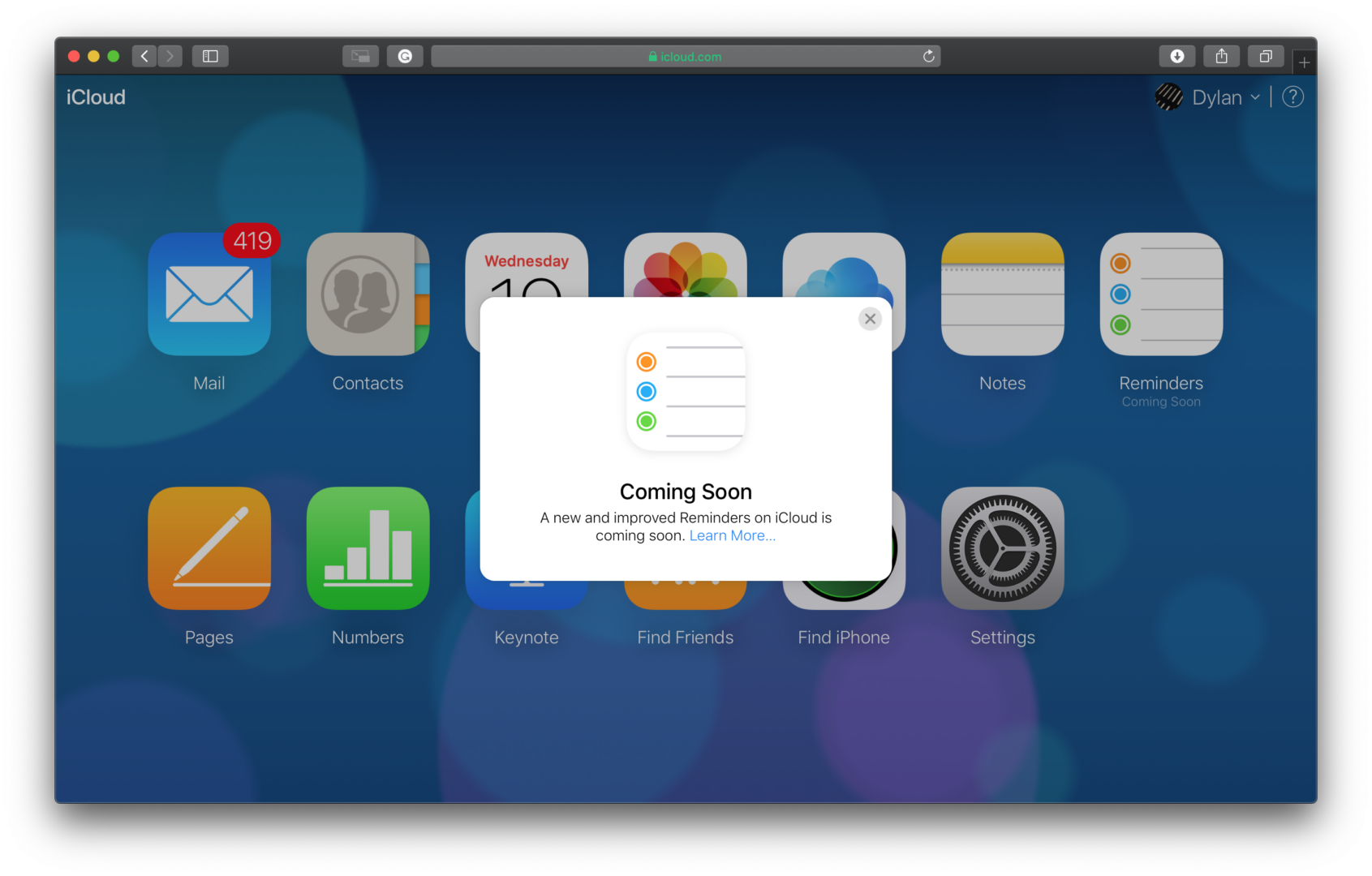The image size is (1372, 876).
Task: Open a new browser tab
Action: 1305,61
